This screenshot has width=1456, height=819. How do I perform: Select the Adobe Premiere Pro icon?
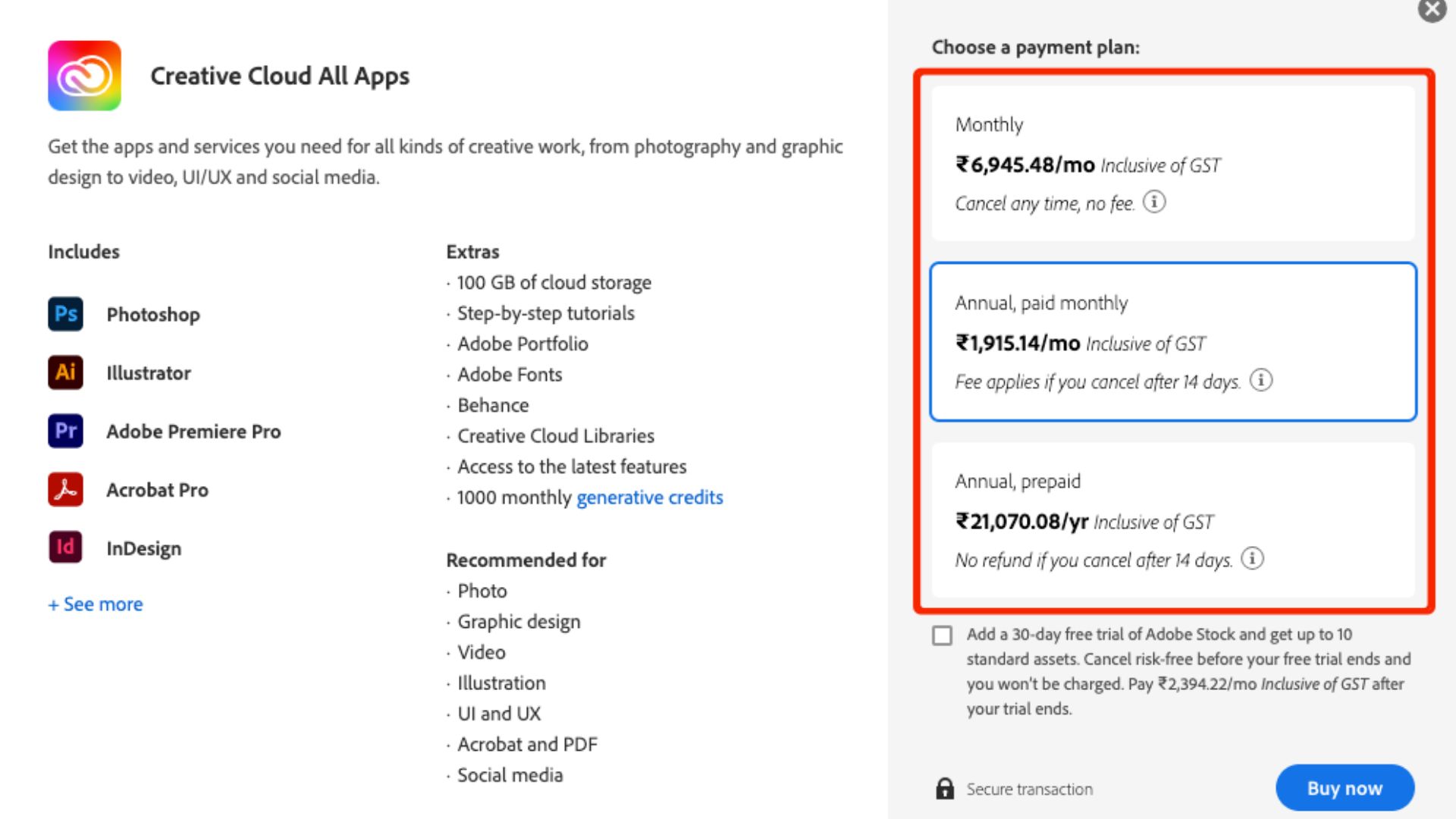pos(65,431)
